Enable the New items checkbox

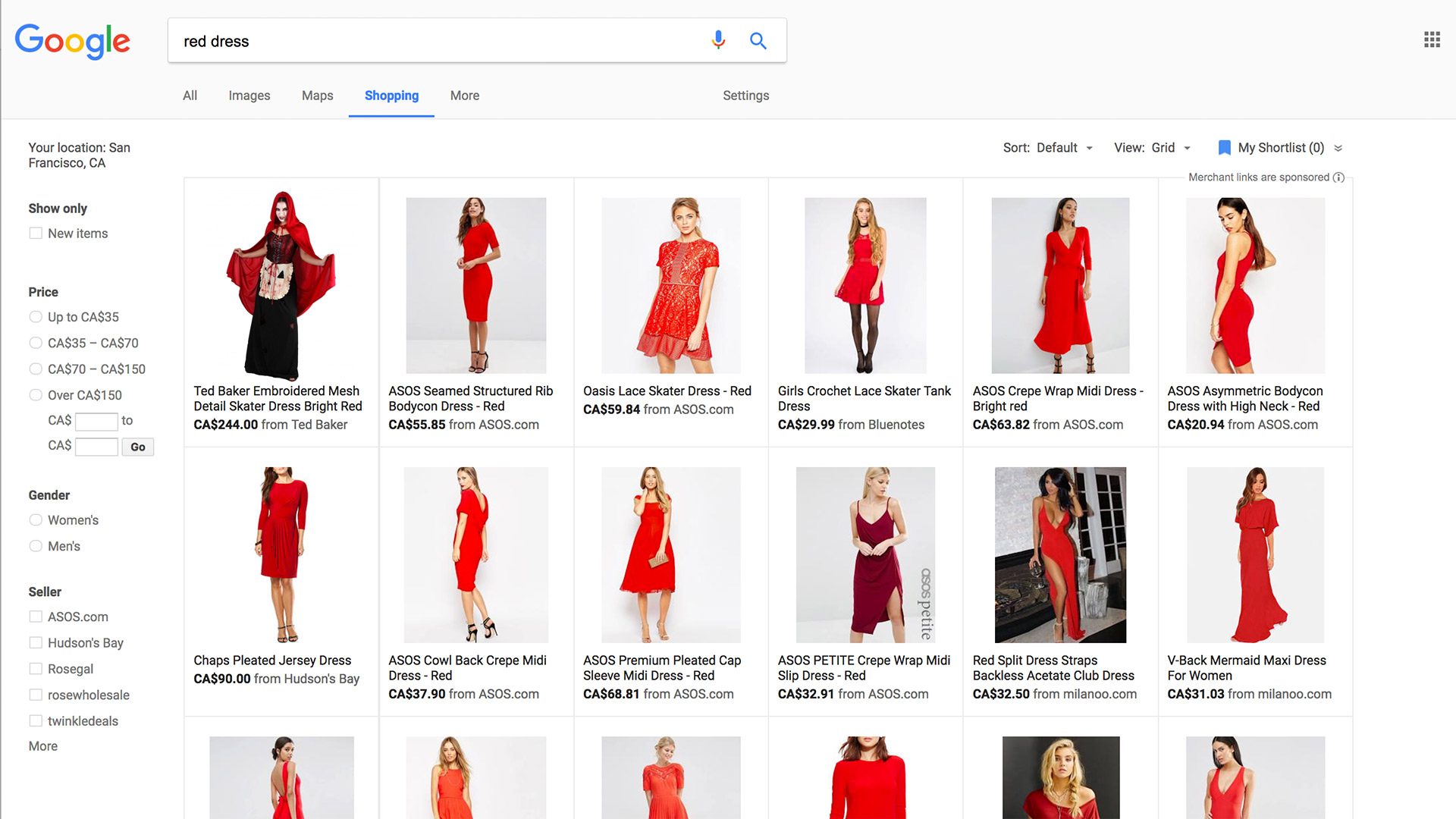click(36, 233)
